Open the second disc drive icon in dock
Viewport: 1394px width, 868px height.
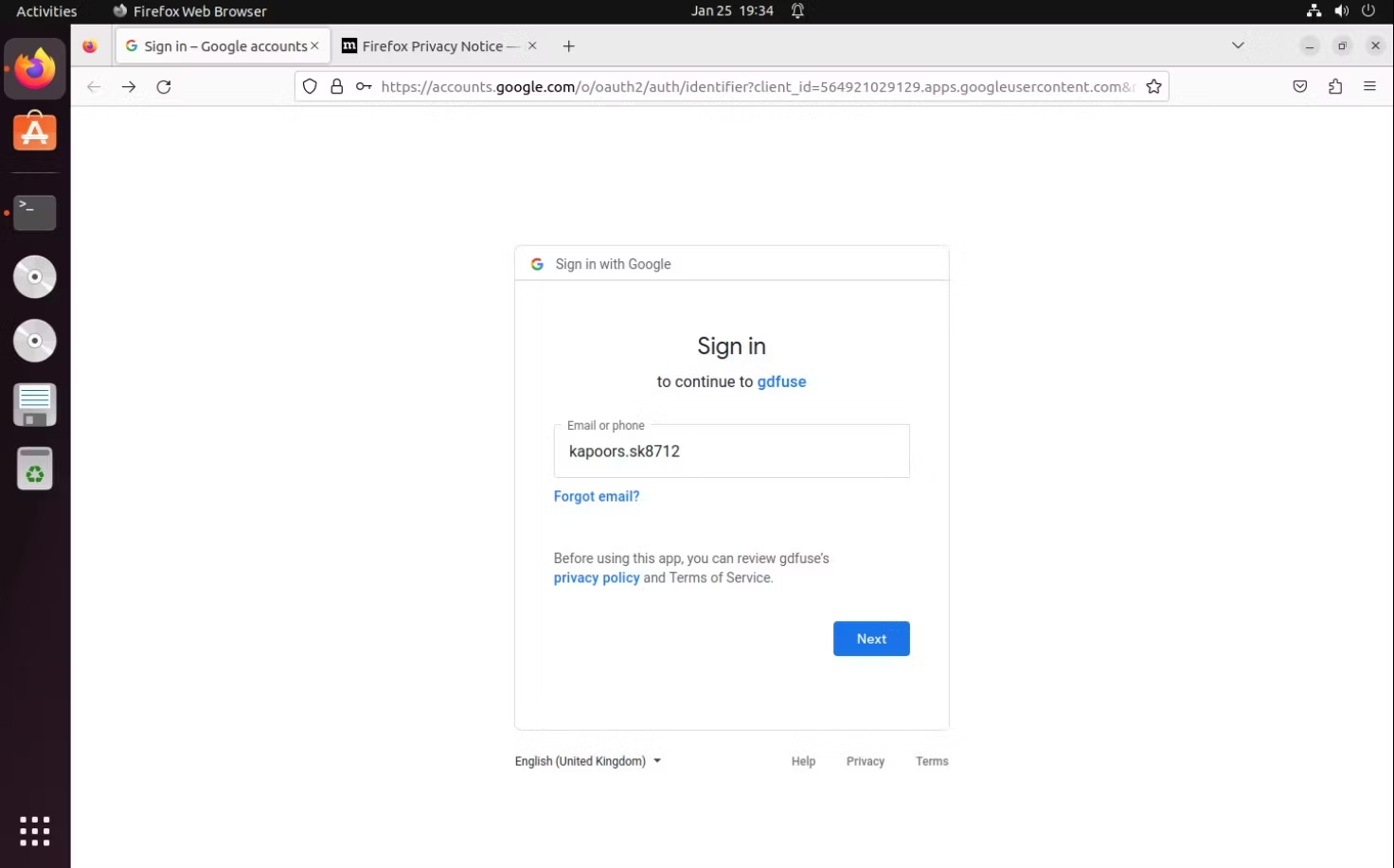pos(35,341)
